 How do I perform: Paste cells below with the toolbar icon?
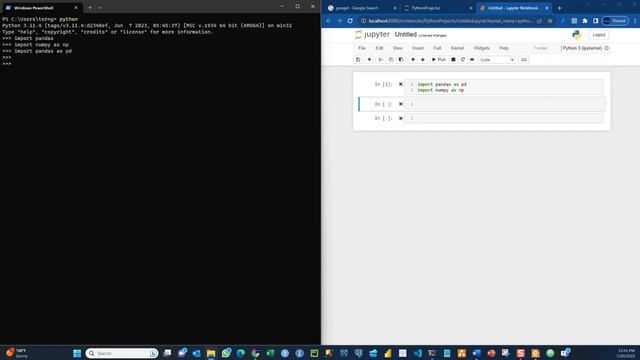coord(401,60)
